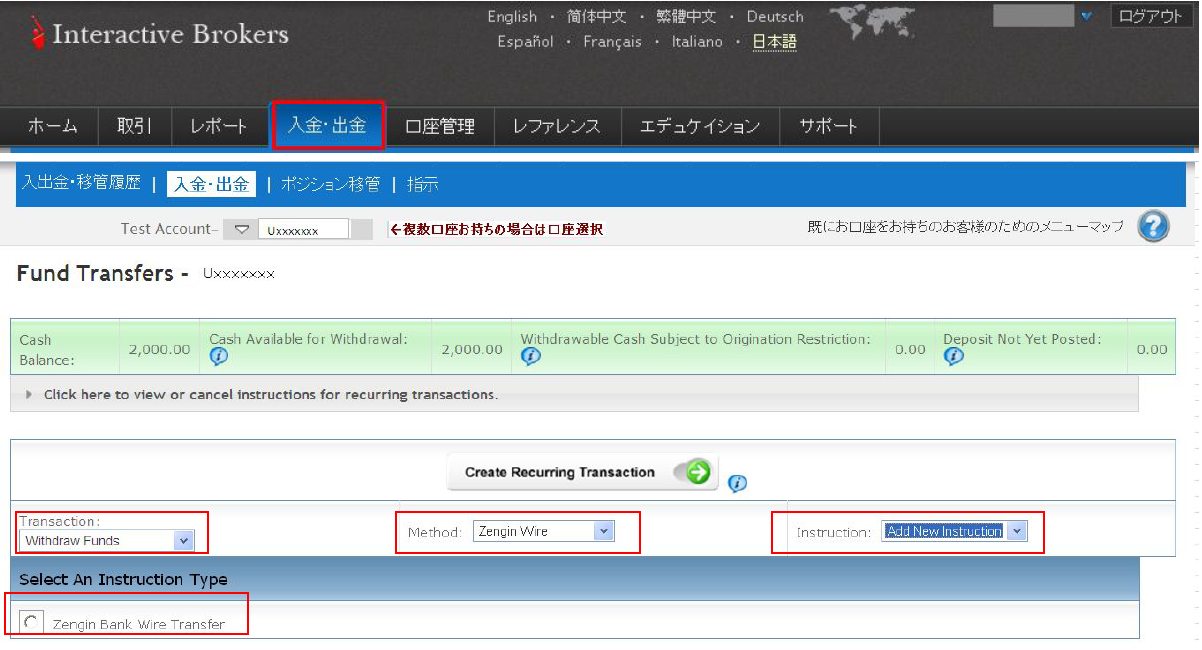Go to 指示 submenu

point(422,184)
